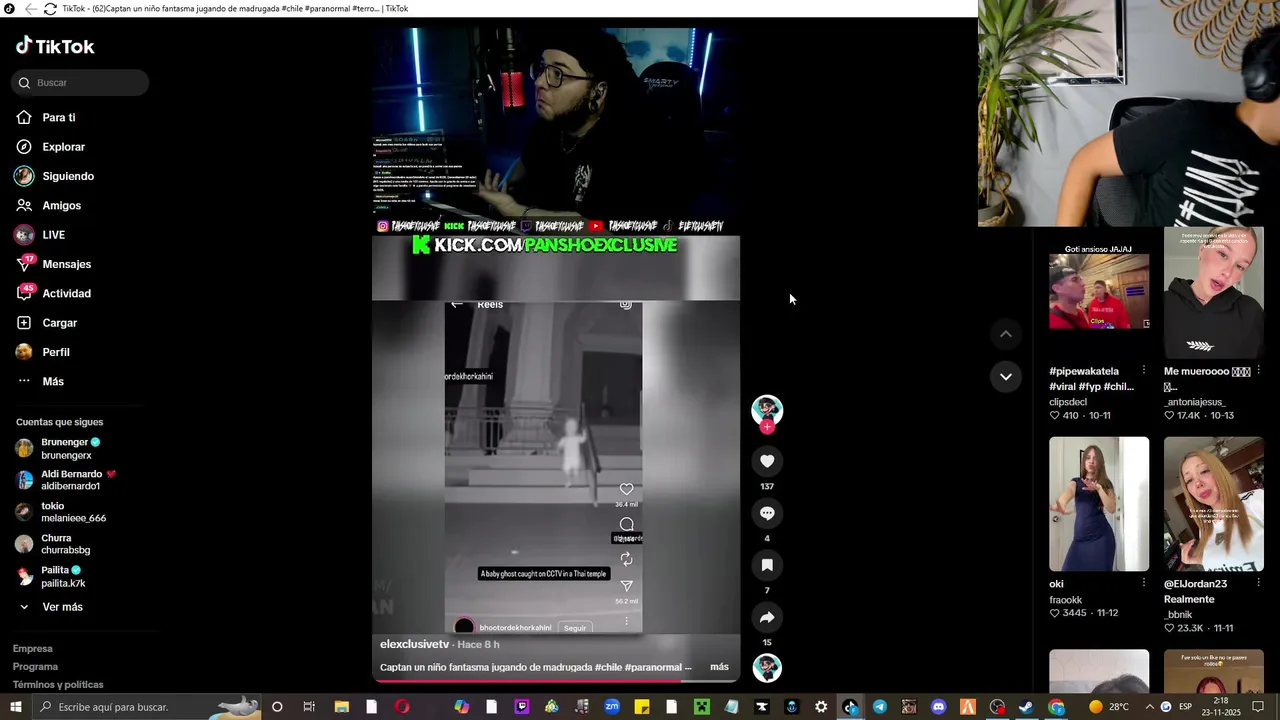Focus the Buscar search field
Image resolution: width=1280 pixels, height=720 pixels.
[80, 83]
